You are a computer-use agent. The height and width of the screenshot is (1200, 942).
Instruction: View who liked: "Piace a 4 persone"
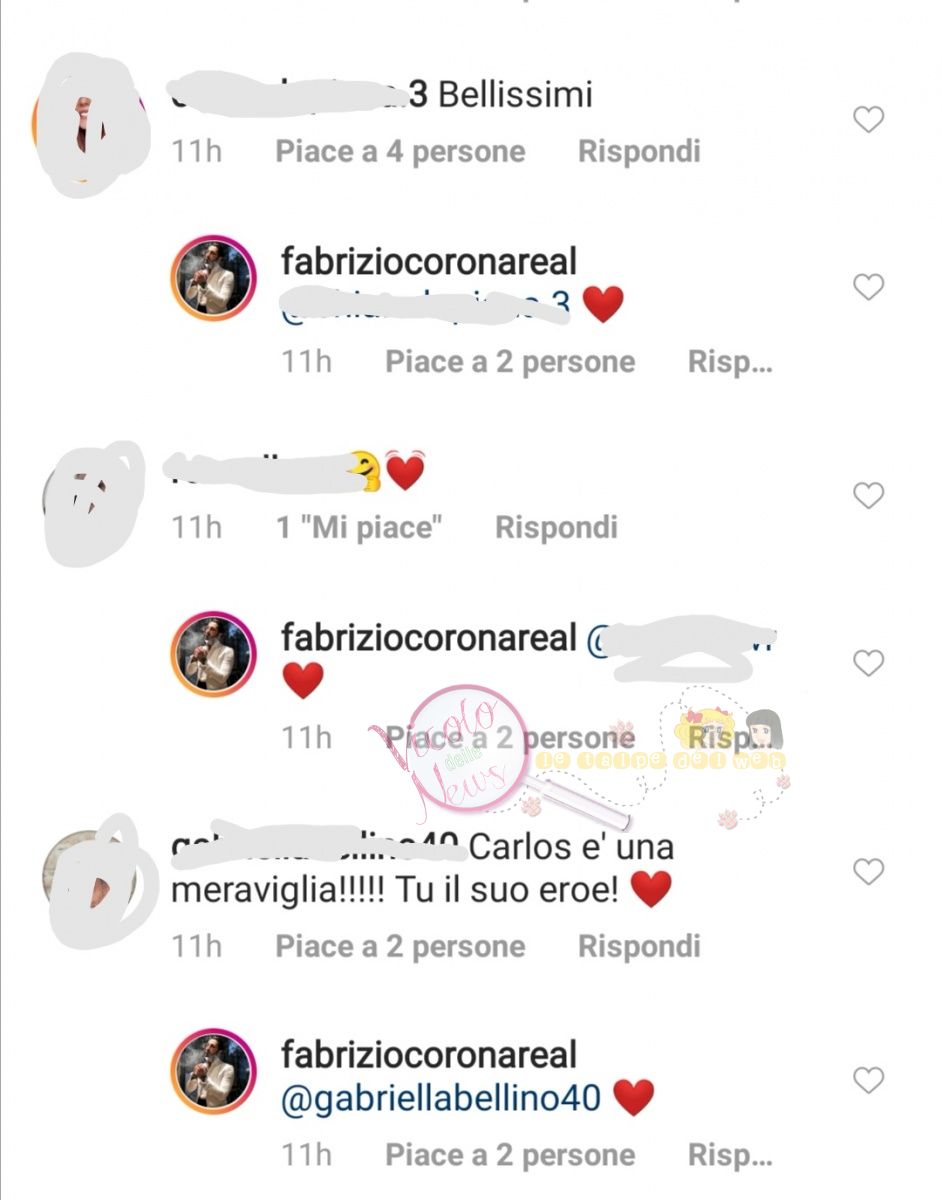point(400,152)
